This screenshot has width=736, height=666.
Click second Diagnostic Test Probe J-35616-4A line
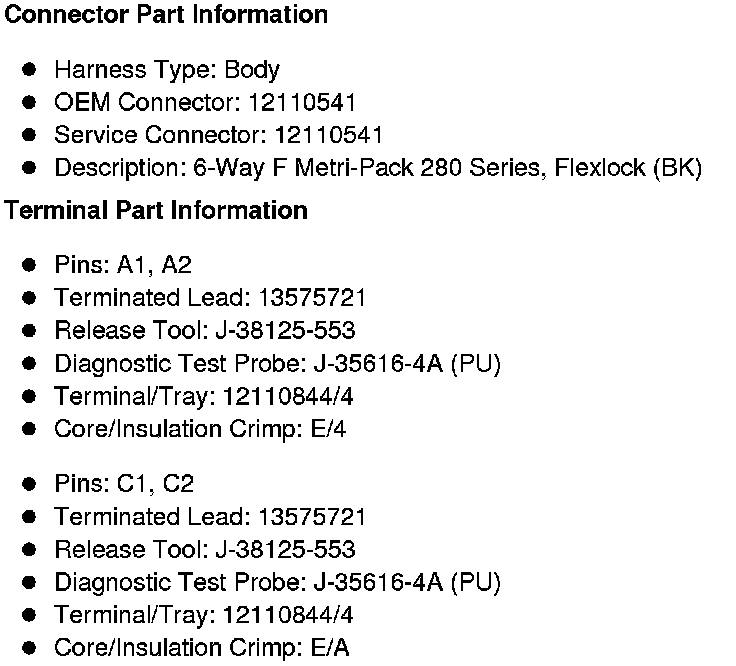[x=277, y=582]
